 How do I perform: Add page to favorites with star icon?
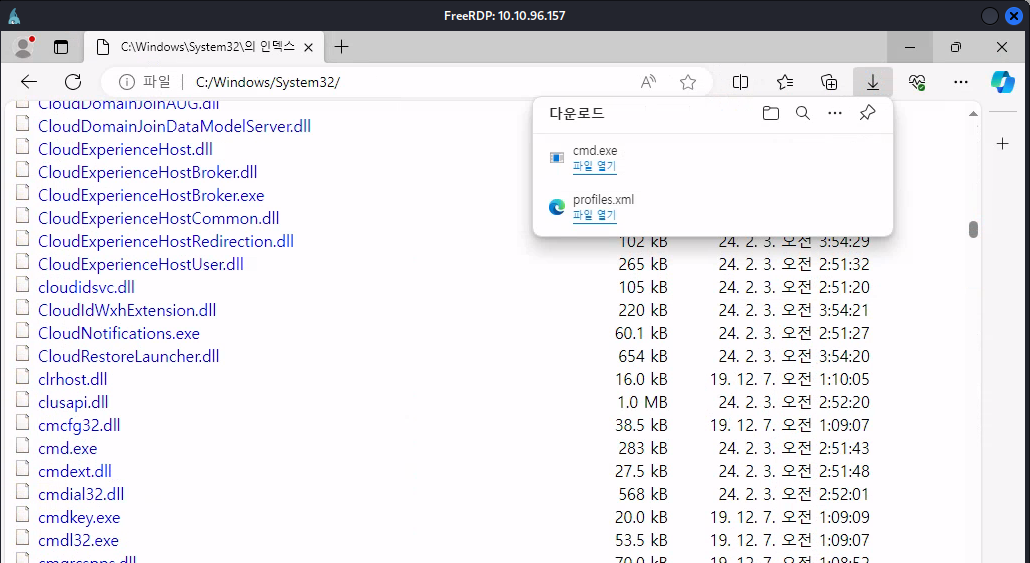pos(687,82)
